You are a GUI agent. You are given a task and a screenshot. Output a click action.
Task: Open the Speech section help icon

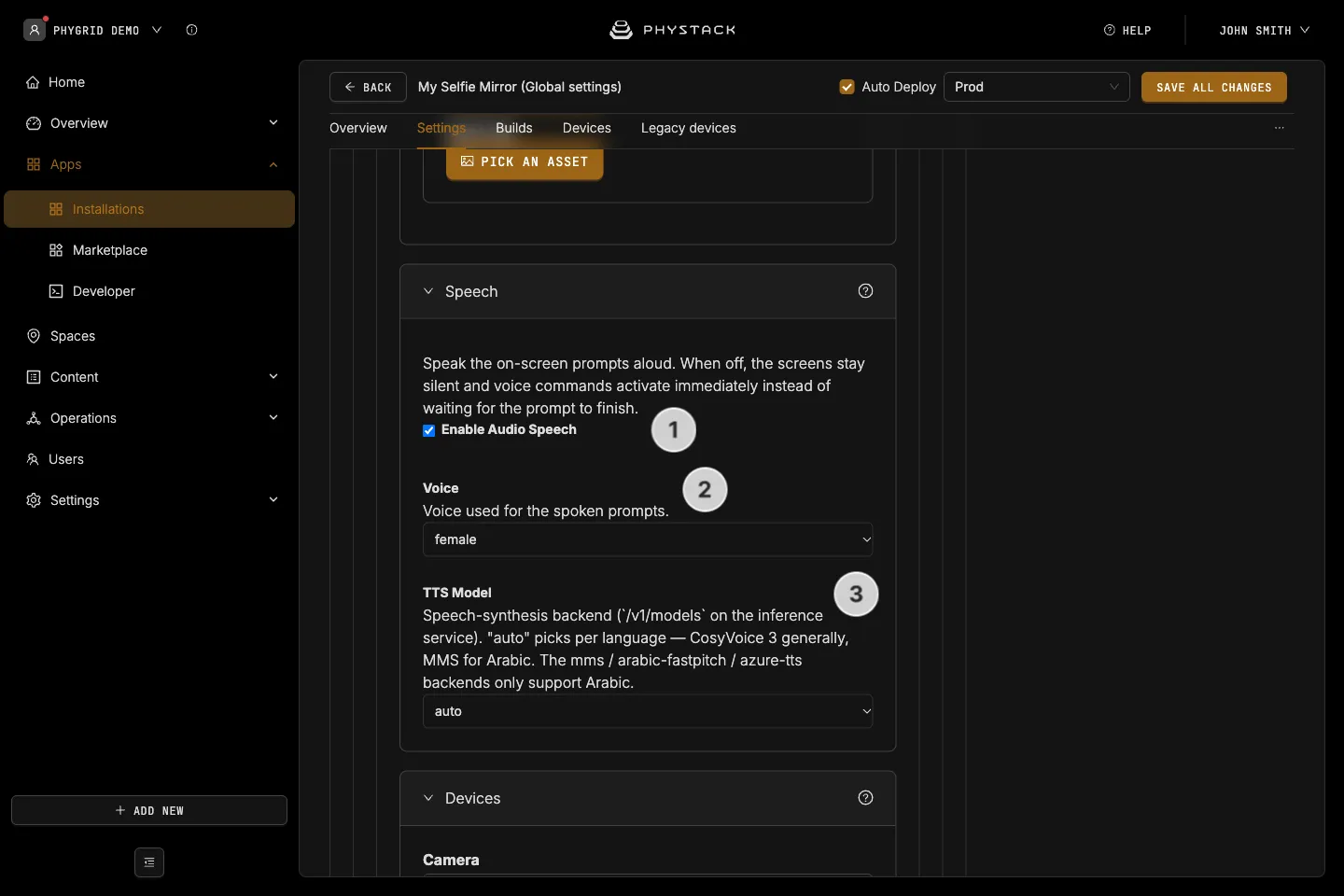pos(865,291)
